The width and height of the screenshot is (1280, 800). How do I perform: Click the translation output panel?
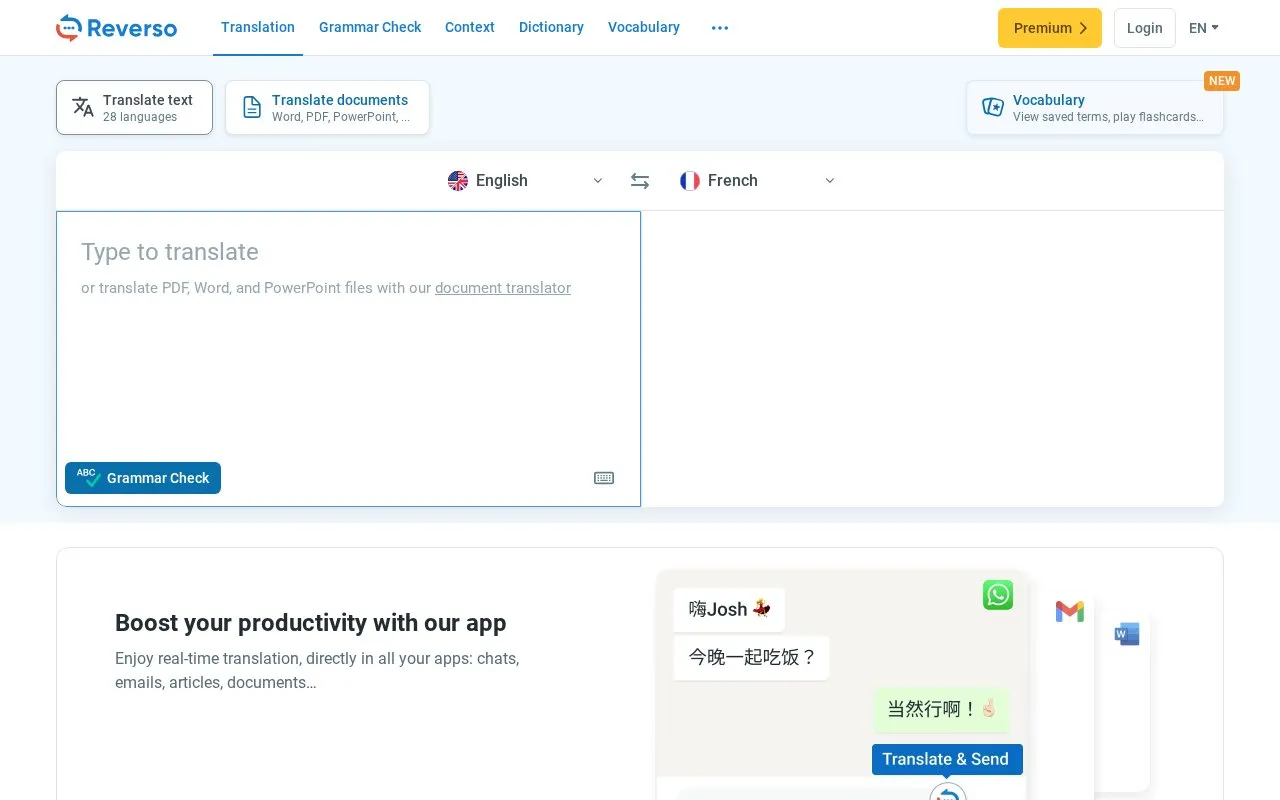point(932,358)
